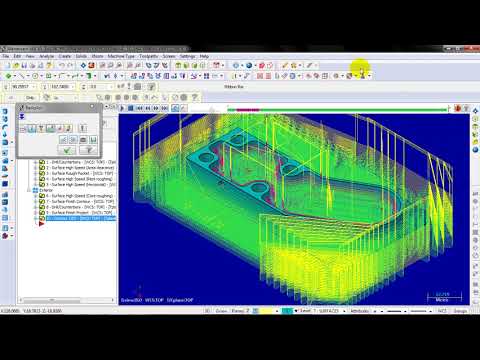Toggle backplot Run mode
This screenshot has height=360, width=480.
183,108
